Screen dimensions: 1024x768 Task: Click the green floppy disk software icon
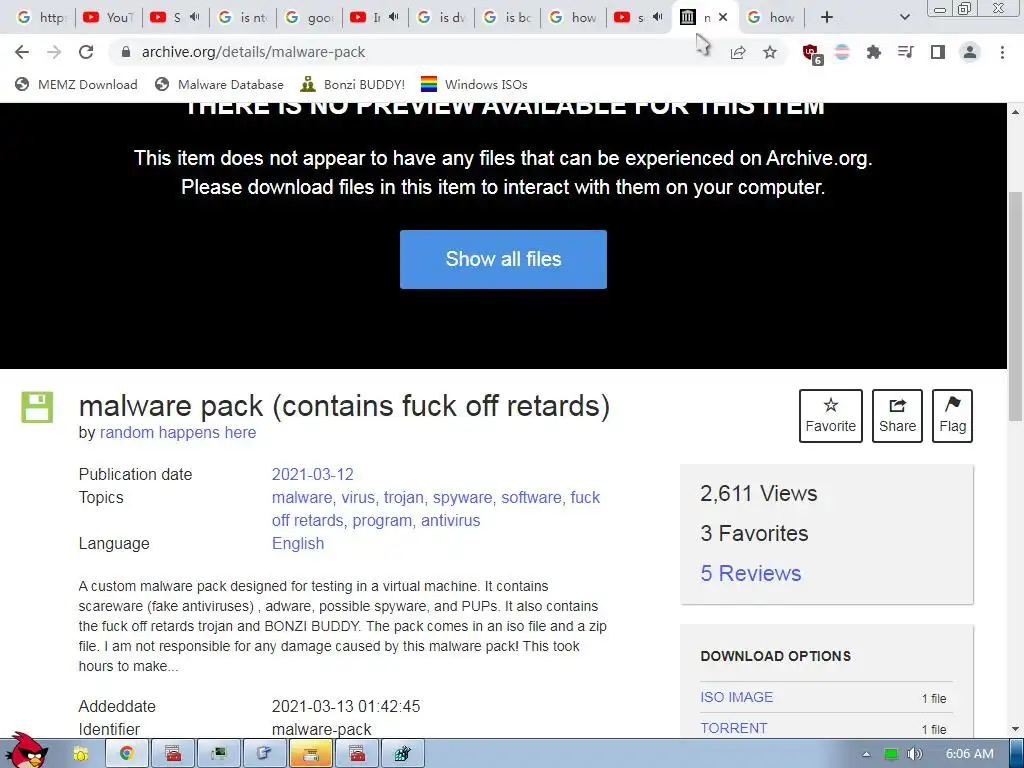(x=37, y=407)
